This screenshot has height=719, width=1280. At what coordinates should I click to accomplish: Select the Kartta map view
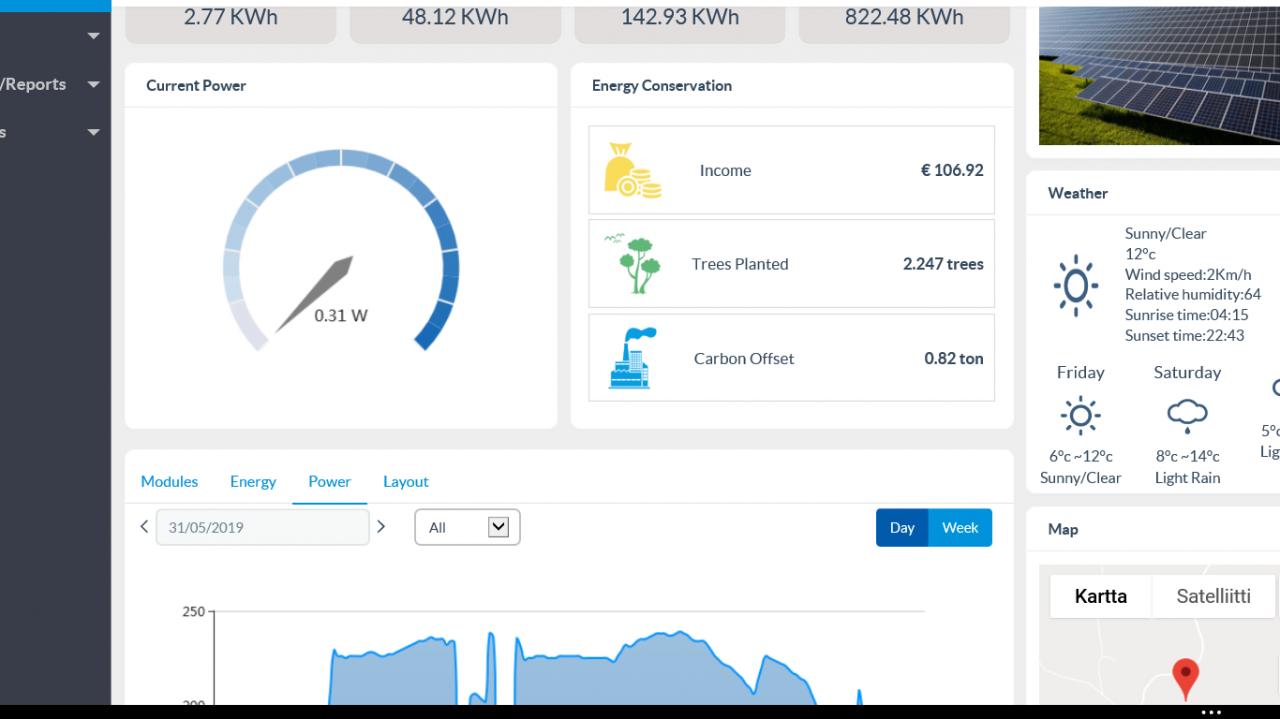pyautogui.click(x=1100, y=596)
